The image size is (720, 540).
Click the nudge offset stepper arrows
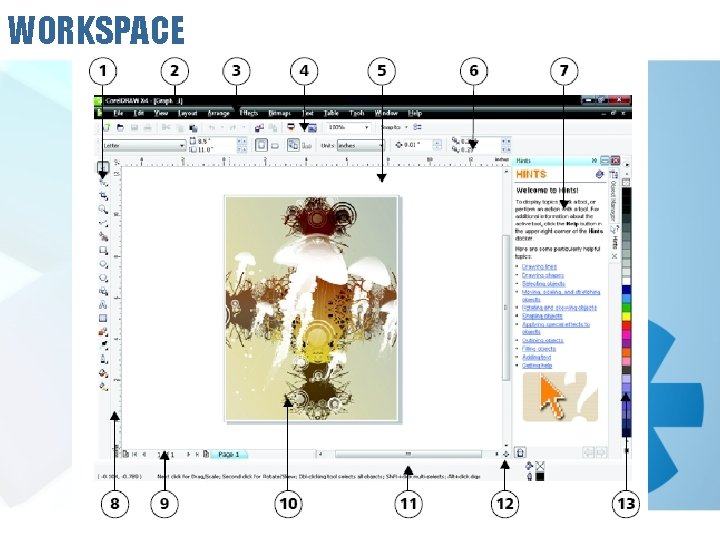[x=437, y=145]
